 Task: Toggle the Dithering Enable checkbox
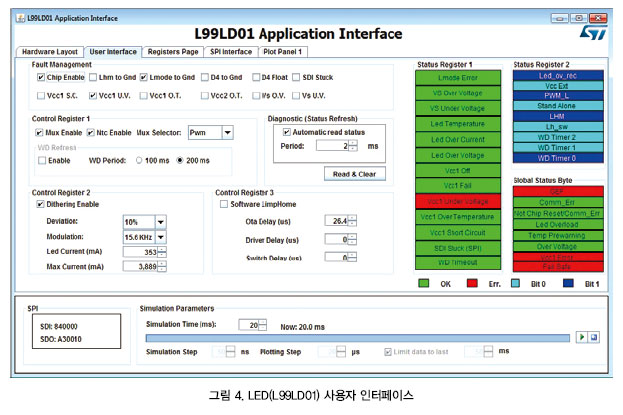coord(40,204)
